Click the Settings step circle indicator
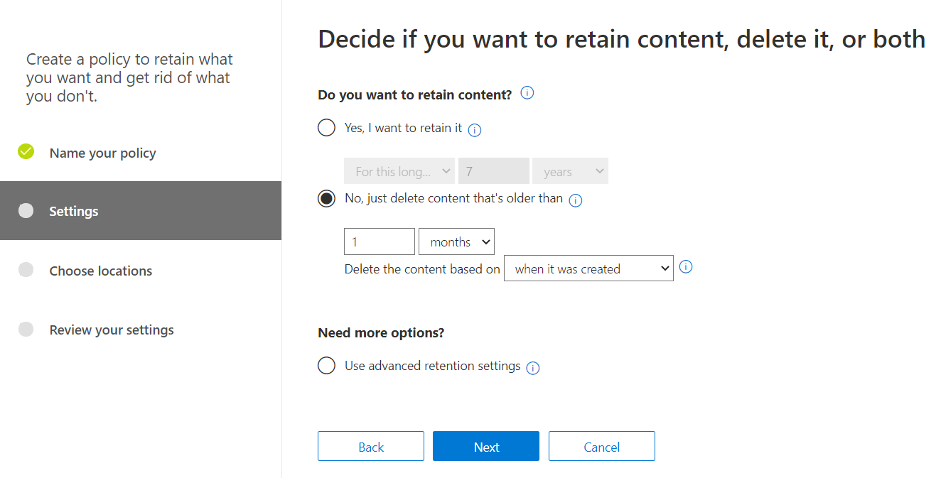This screenshot has height=478, width=936. point(26,210)
